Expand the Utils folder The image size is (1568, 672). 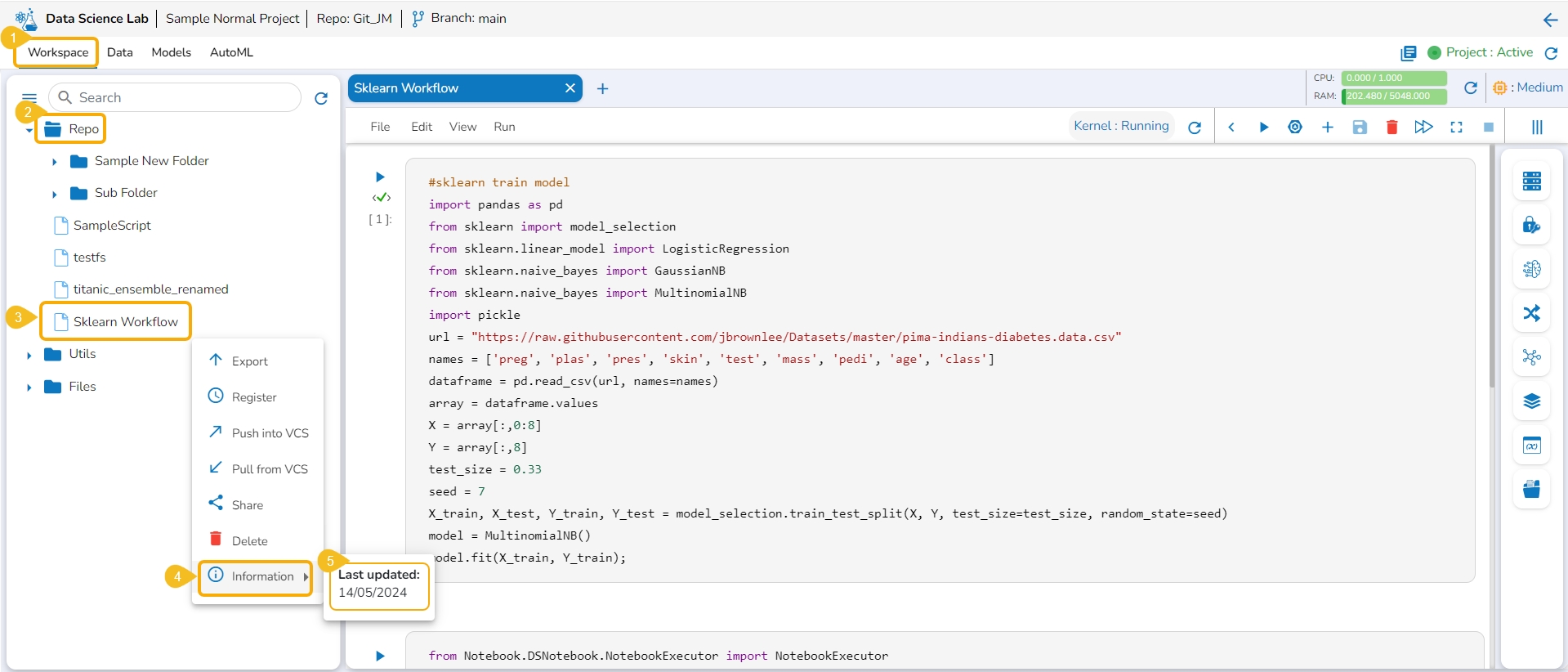coord(29,355)
